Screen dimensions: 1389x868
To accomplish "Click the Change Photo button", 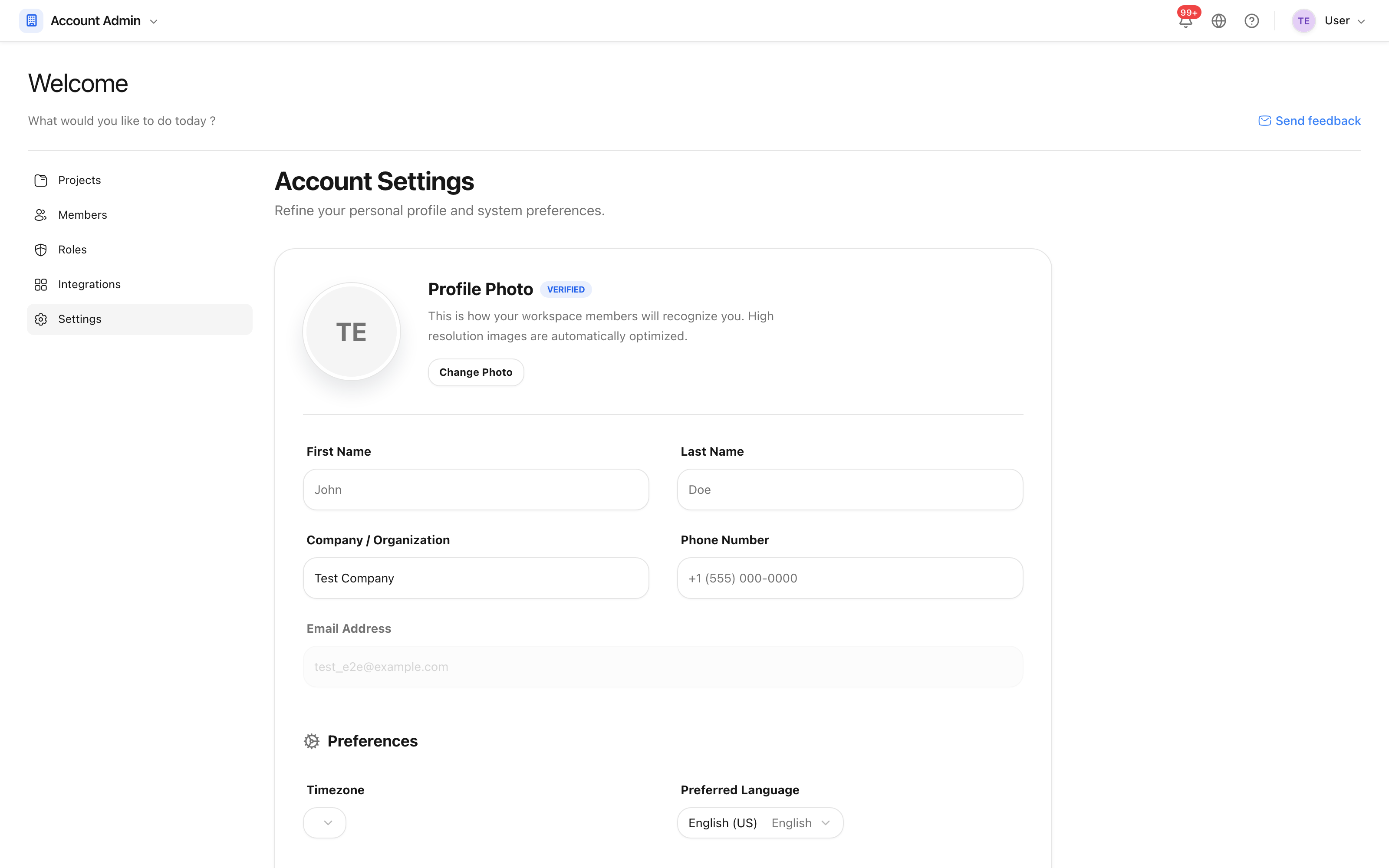I will click(476, 372).
